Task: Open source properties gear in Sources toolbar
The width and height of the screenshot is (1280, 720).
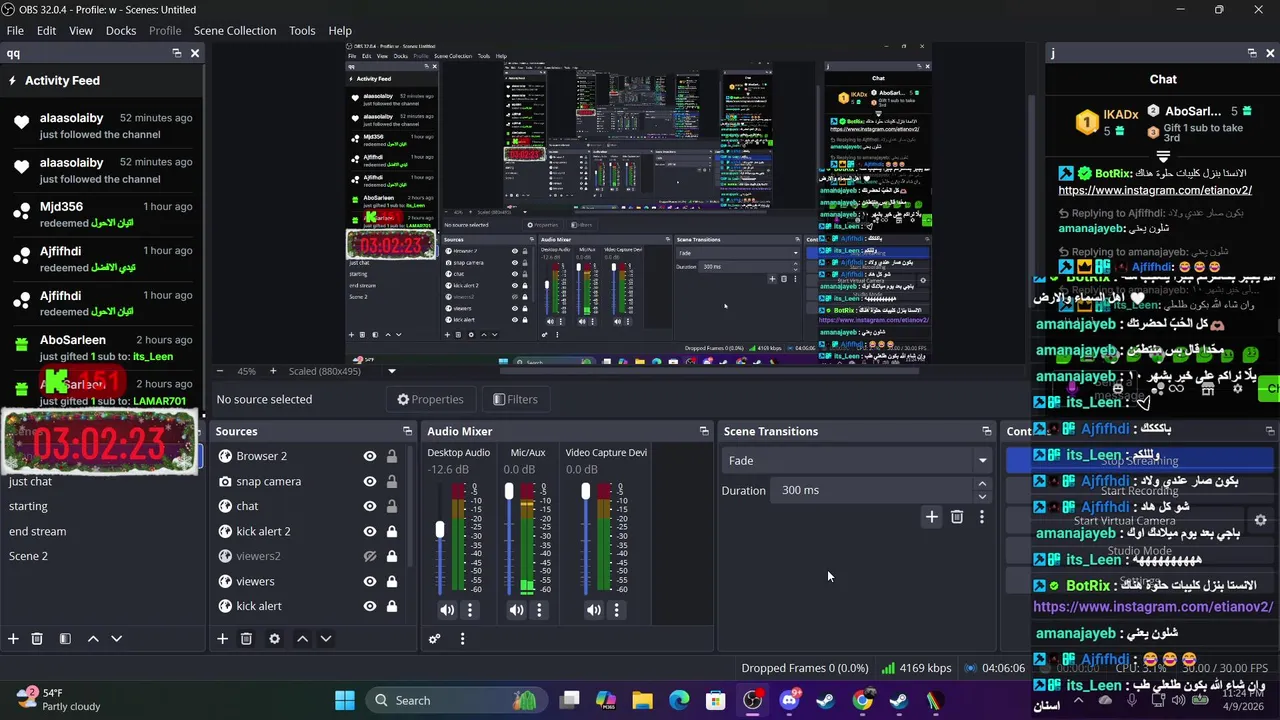Action: coord(274,639)
